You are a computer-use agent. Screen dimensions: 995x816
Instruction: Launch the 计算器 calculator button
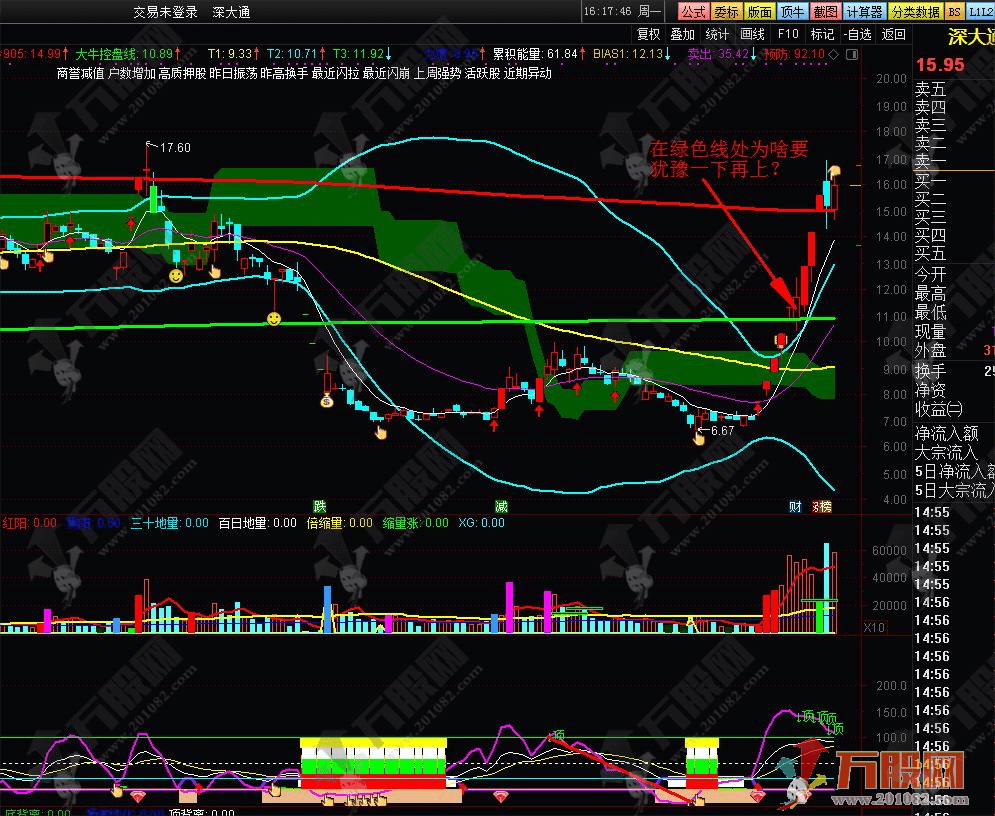[864, 11]
